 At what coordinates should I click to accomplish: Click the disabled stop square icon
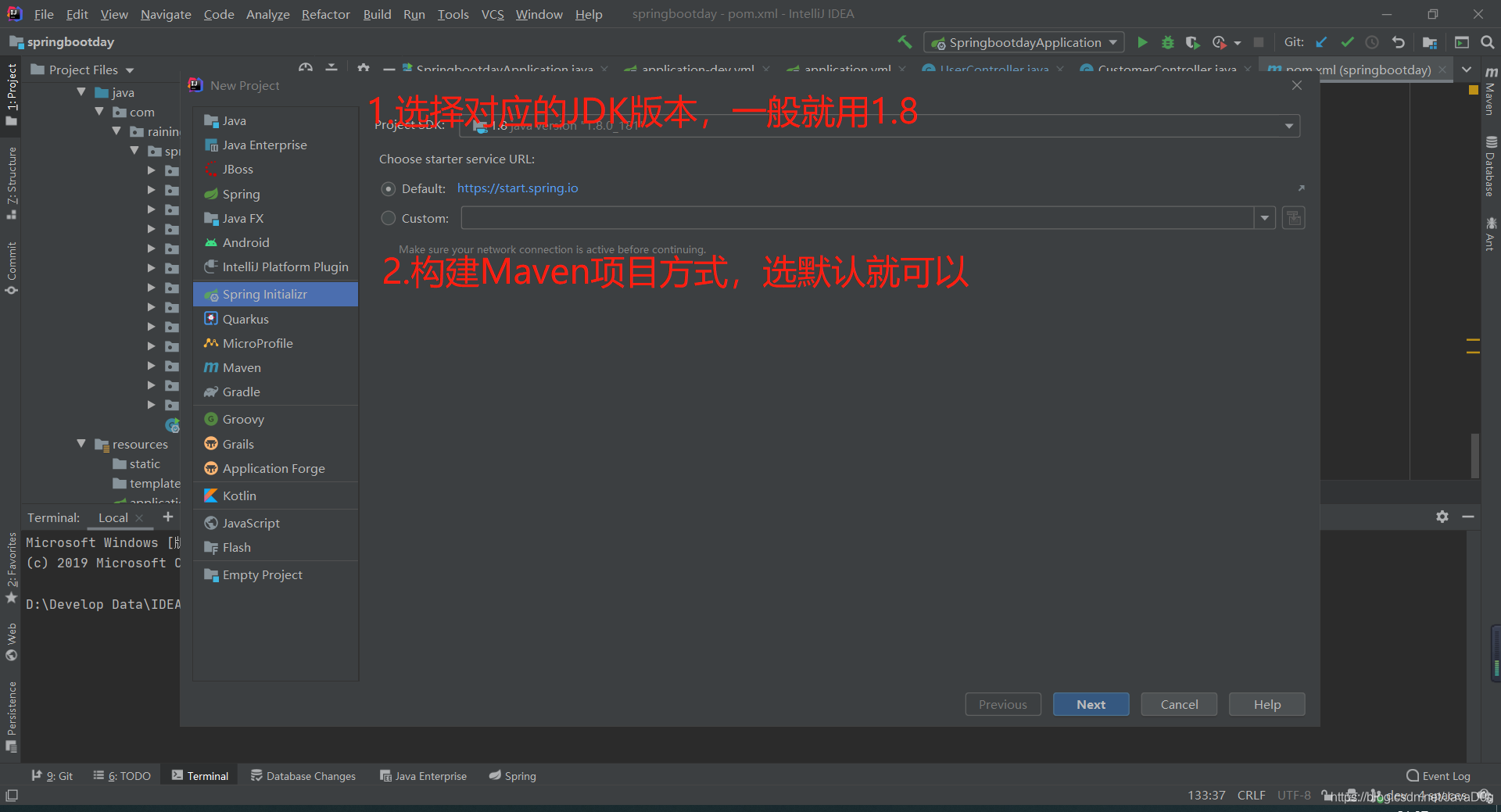click(x=1259, y=42)
